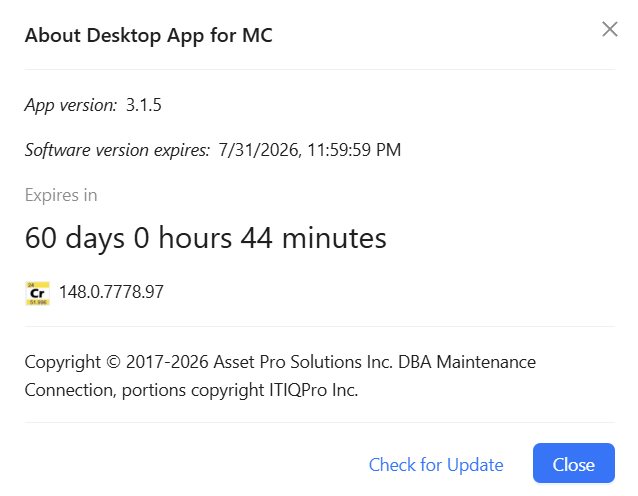The width and height of the screenshot is (638, 496).
Task: Select the Chromium build number 148.0.7778.97
Action: pyautogui.click(x=111, y=292)
